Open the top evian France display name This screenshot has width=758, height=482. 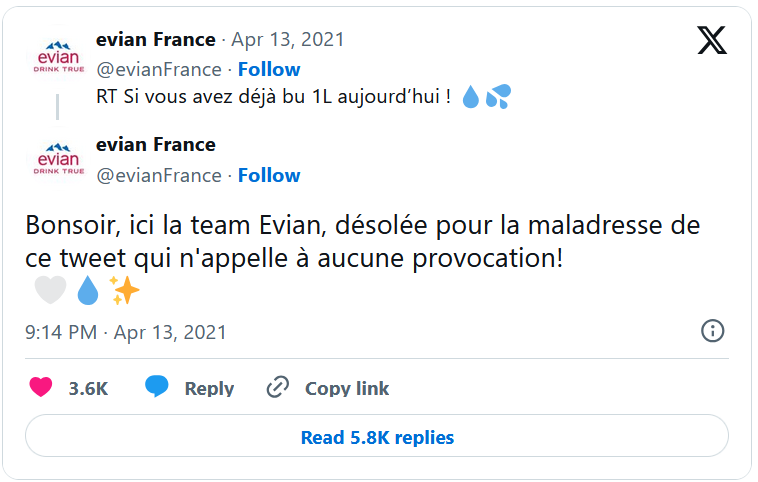(156, 40)
